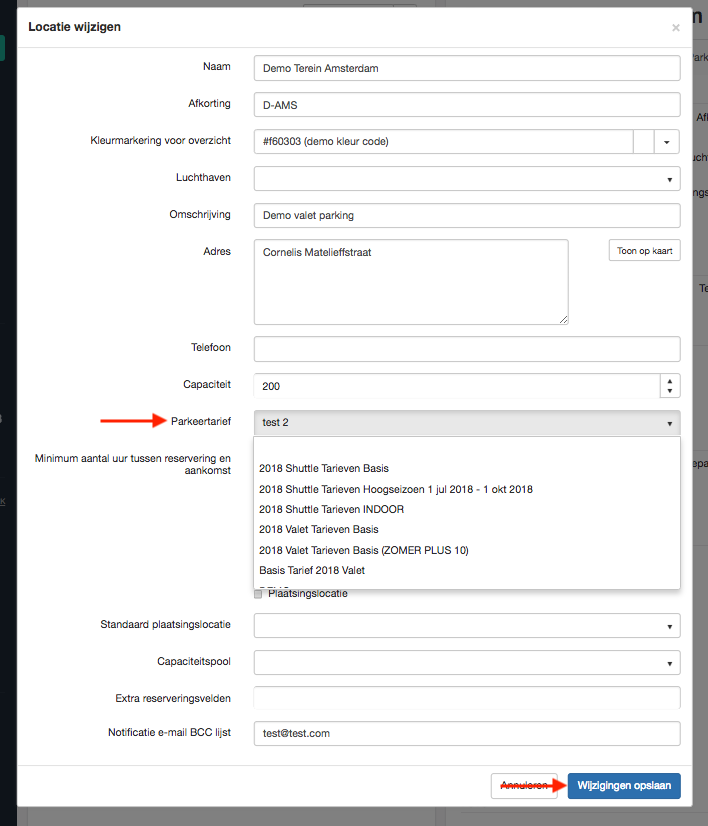Edit the Omschrijving field
The height and width of the screenshot is (826, 708).
pyautogui.click(x=467, y=215)
